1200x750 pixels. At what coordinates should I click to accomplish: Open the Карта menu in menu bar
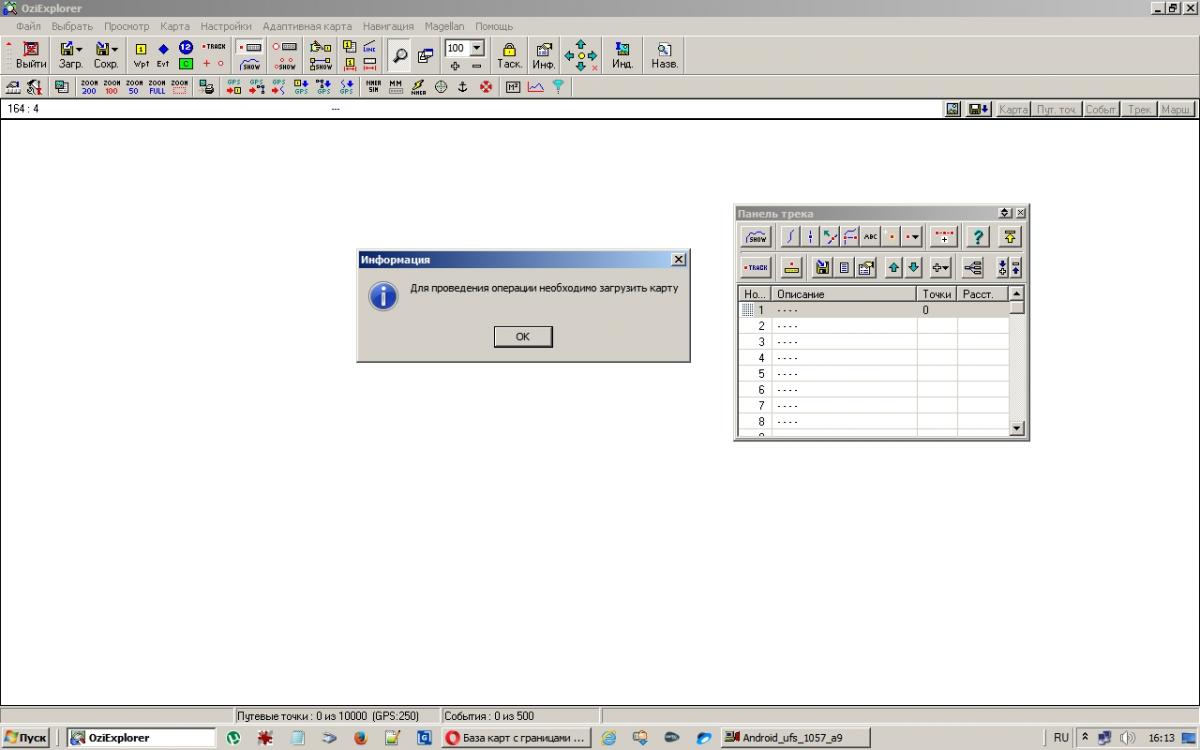point(174,26)
